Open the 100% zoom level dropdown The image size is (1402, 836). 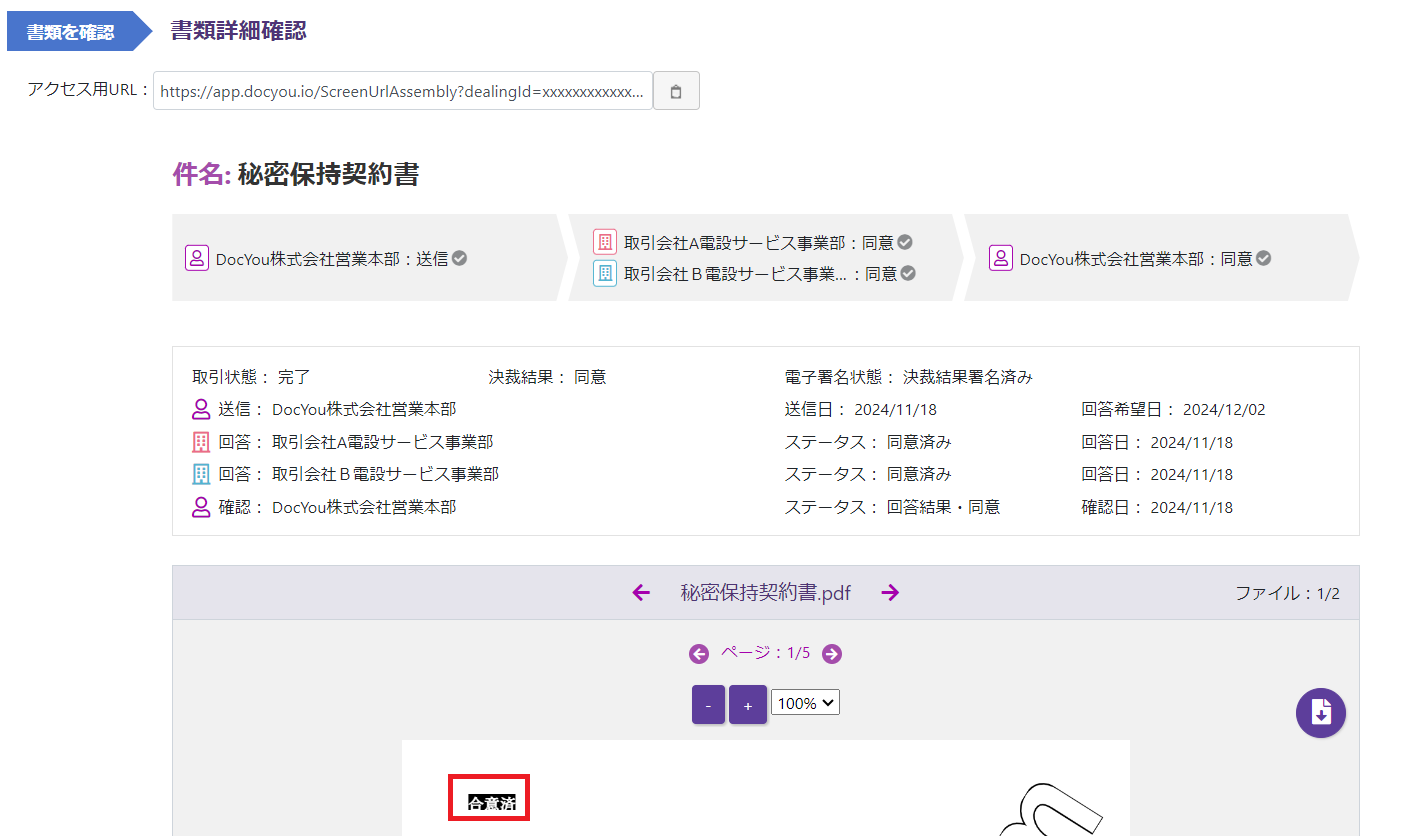pyautogui.click(x=805, y=703)
